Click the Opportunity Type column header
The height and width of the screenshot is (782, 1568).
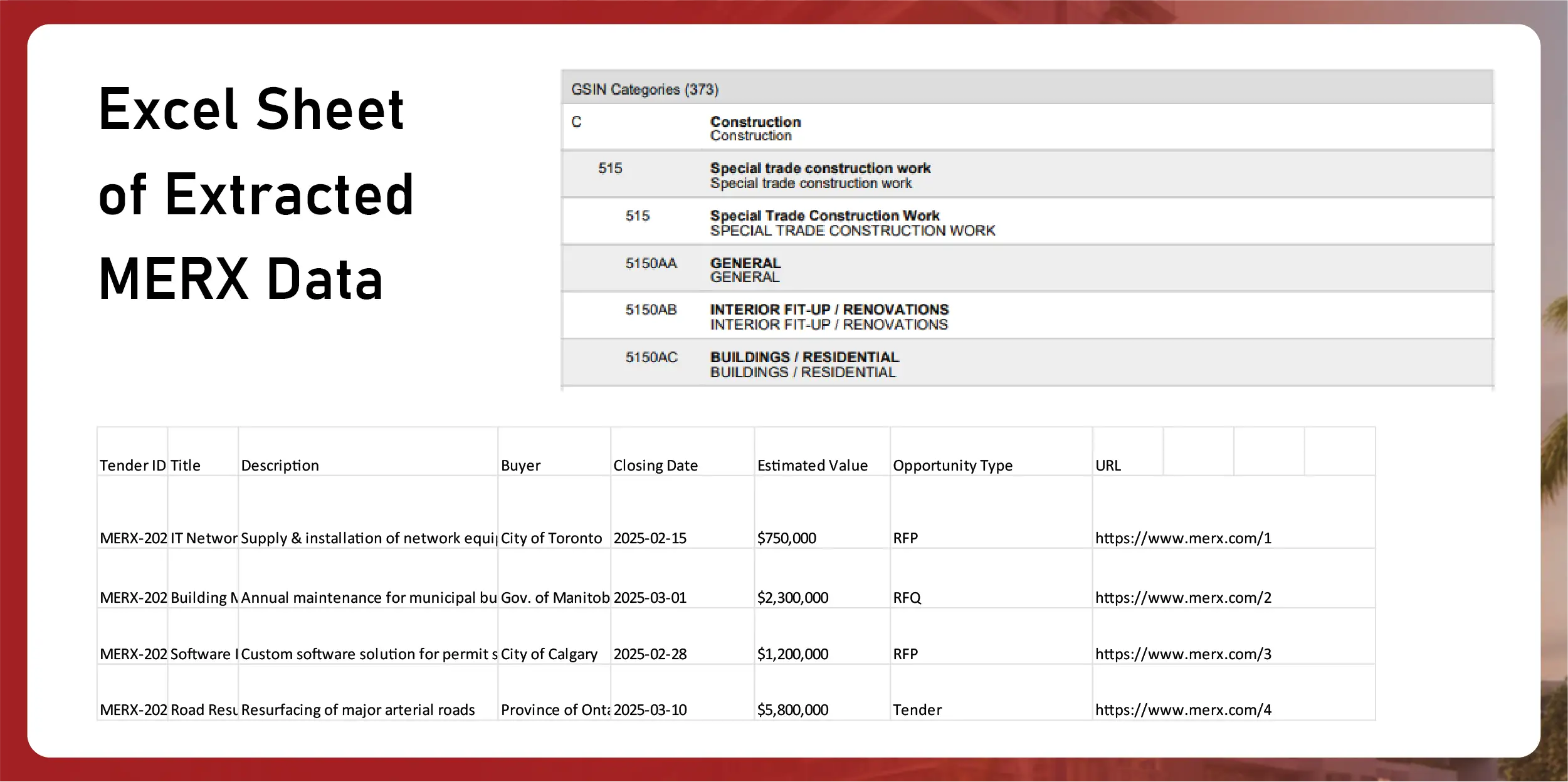952,466
